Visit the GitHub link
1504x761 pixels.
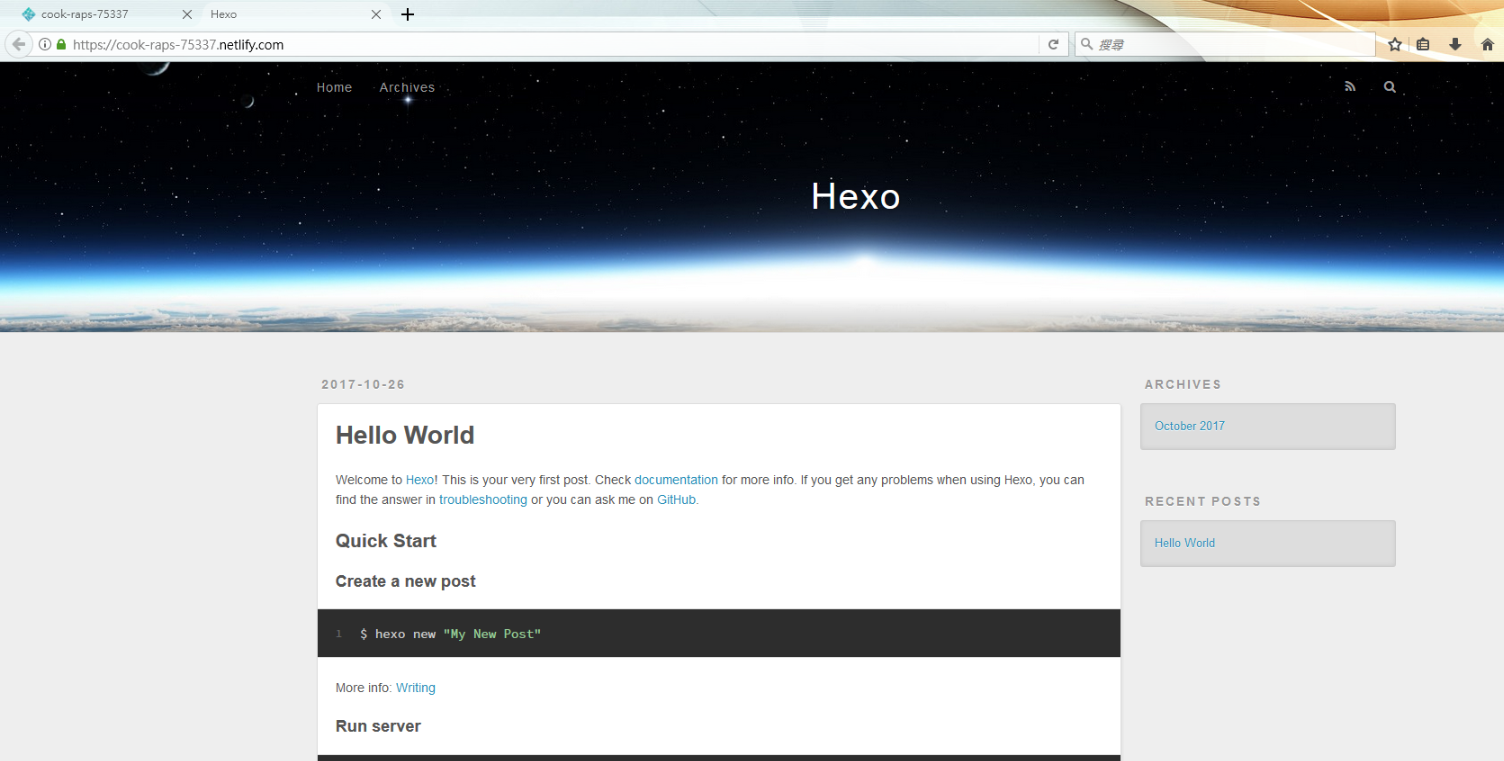pos(676,500)
